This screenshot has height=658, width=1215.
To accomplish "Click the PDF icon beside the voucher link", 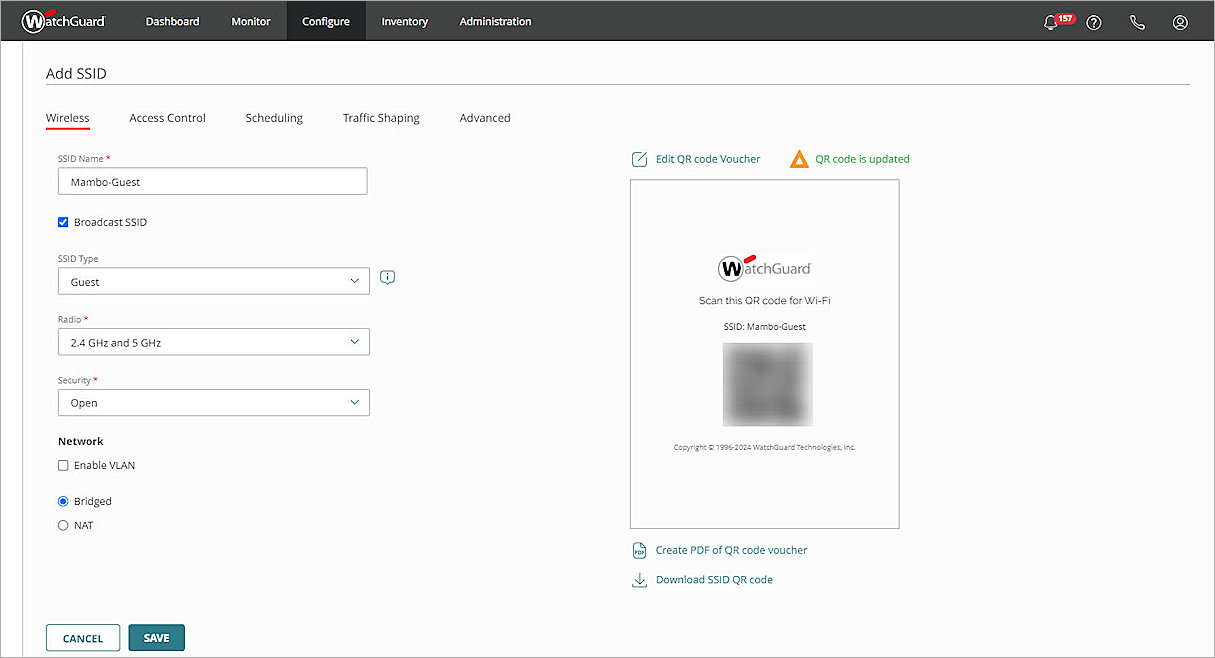I will coord(639,550).
